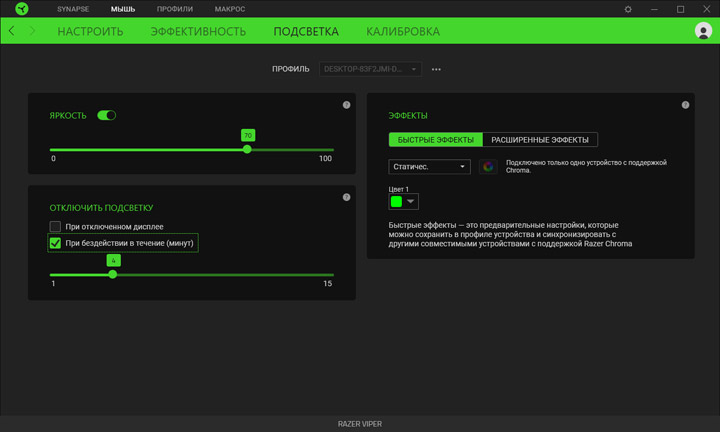Screen dimensions: 720x432
Task: Switch to НАСТРОИТЬ tab
Action: [x=90, y=31]
